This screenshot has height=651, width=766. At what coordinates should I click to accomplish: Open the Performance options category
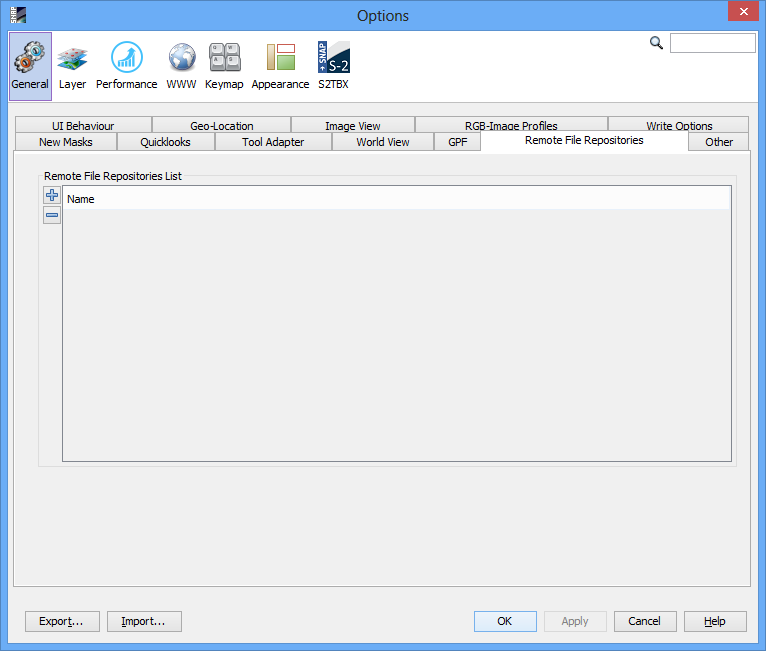pos(127,66)
